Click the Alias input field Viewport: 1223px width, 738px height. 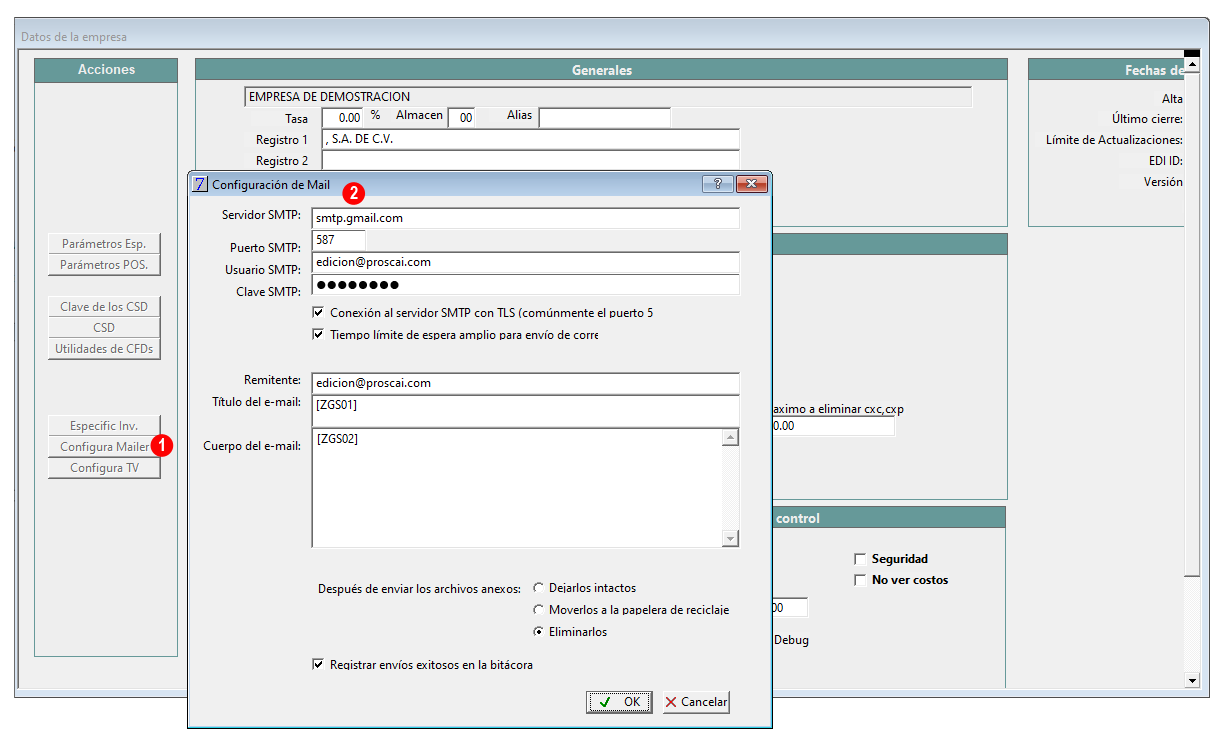click(605, 118)
